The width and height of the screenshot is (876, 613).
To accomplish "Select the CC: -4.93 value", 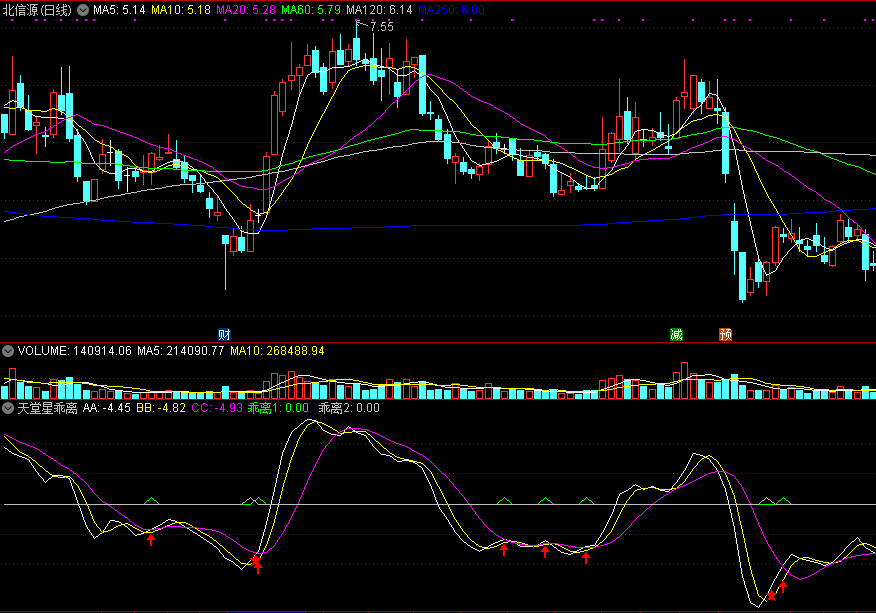I will tap(217, 408).
